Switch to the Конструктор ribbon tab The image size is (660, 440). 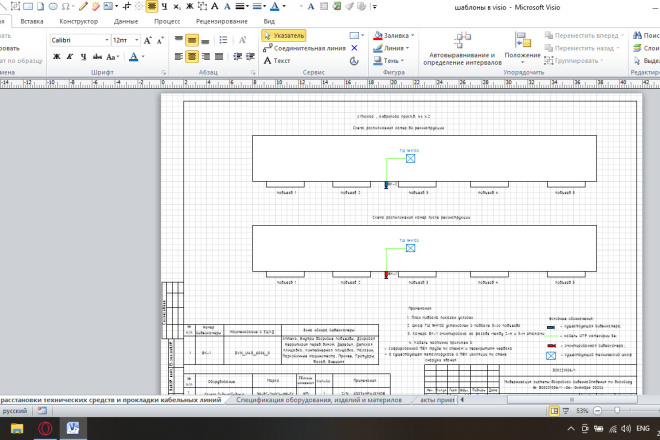tap(78, 21)
